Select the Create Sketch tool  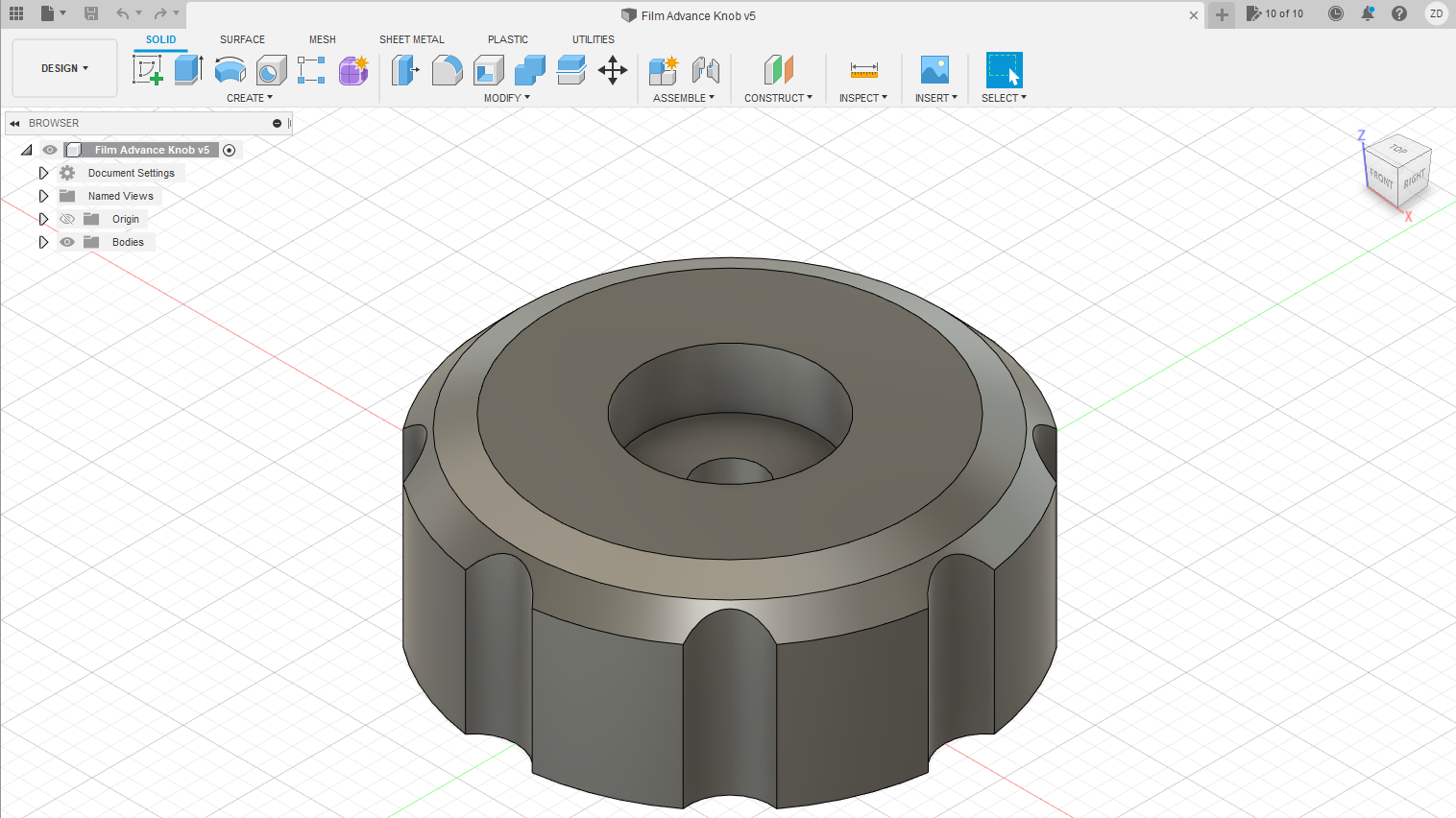[148, 69]
